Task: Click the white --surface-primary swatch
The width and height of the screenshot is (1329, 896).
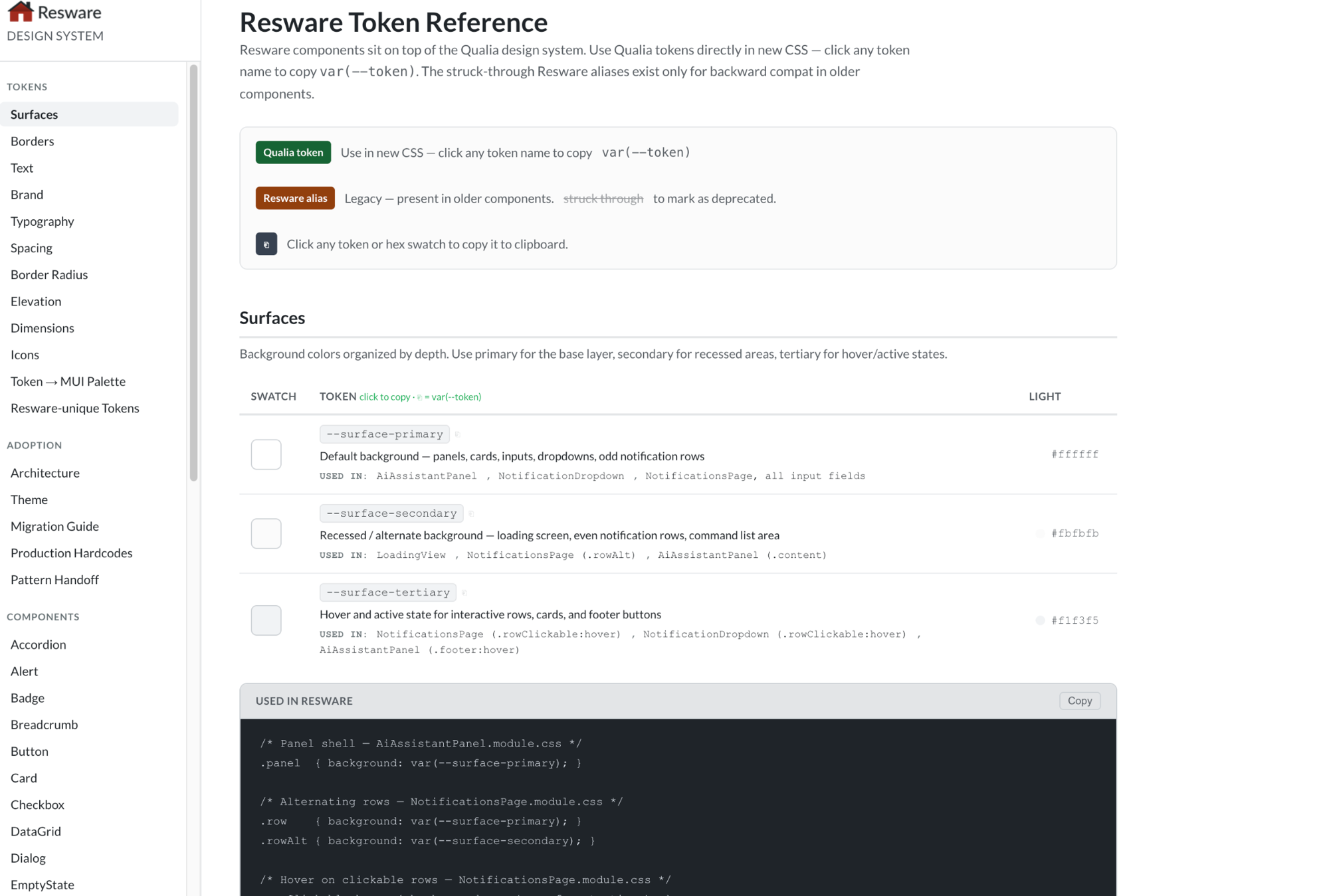Action: coord(266,454)
